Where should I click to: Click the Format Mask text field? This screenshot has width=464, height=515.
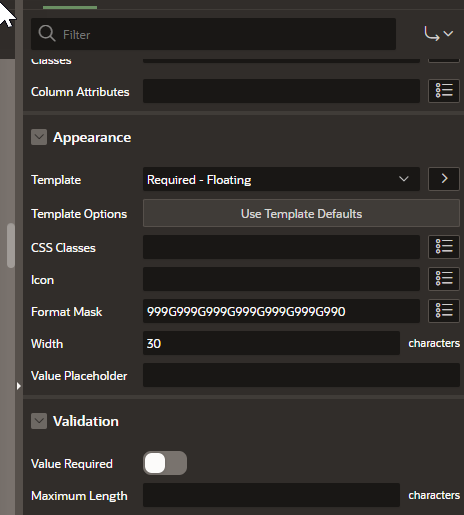[x=281, y=311]
